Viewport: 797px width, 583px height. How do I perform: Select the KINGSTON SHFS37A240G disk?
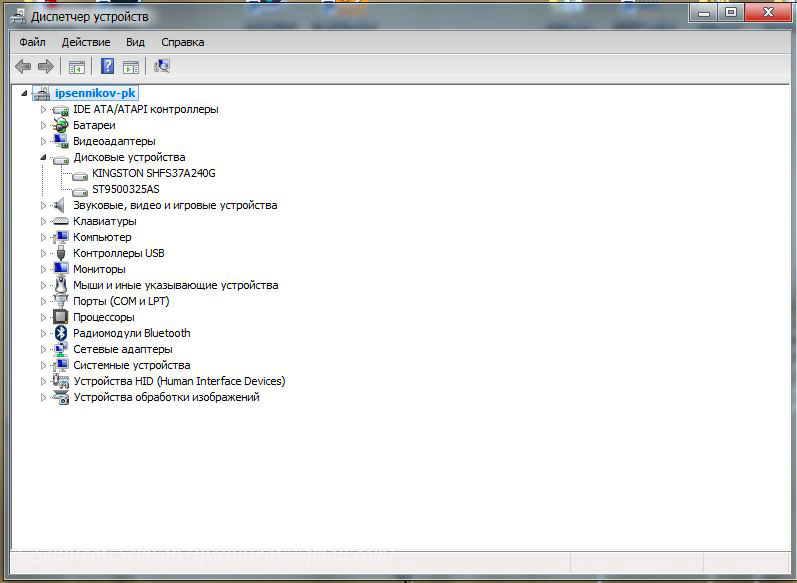[x=153, y=173]
